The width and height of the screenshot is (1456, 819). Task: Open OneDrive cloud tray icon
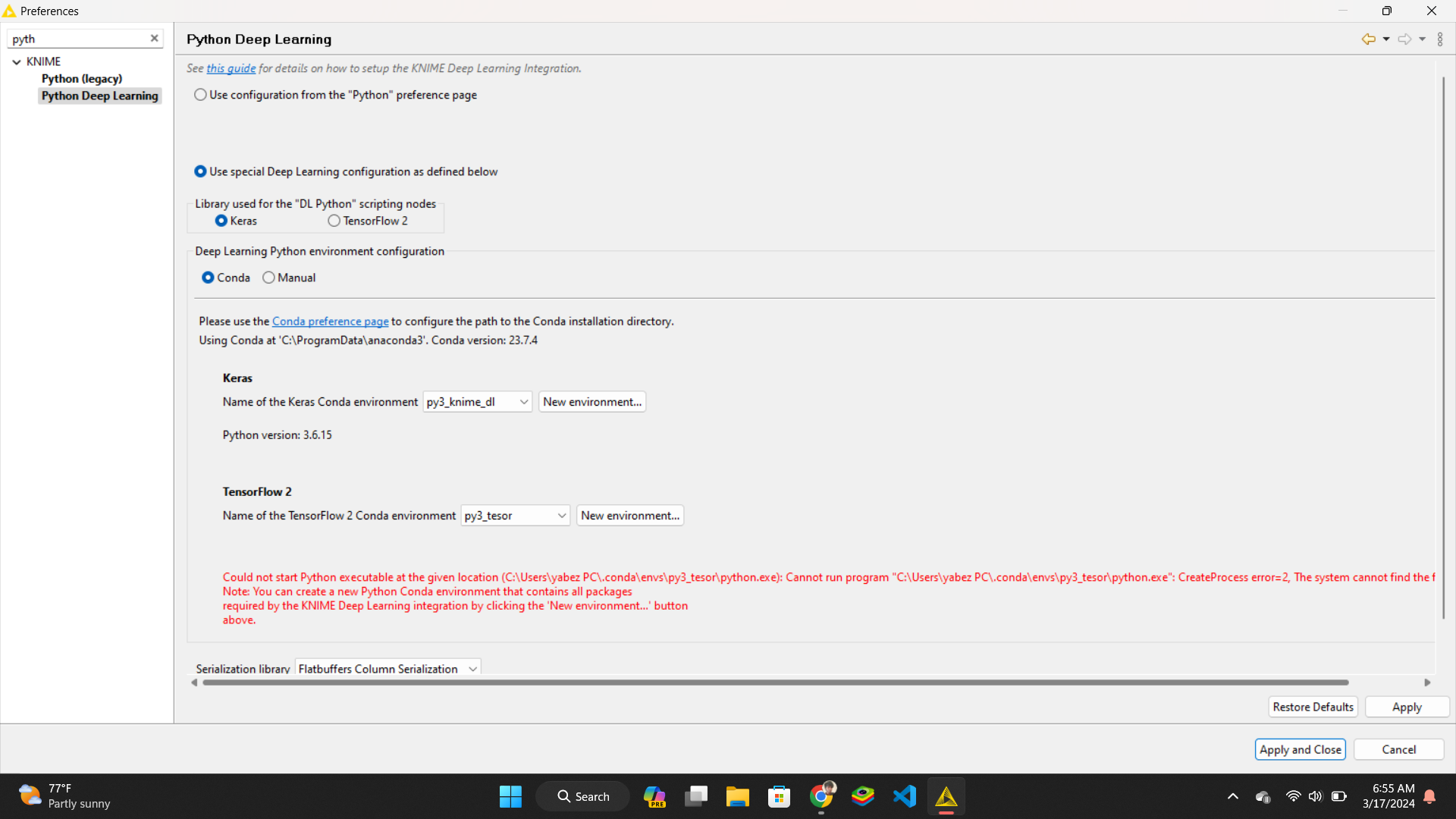click(x=1263, y=796)
